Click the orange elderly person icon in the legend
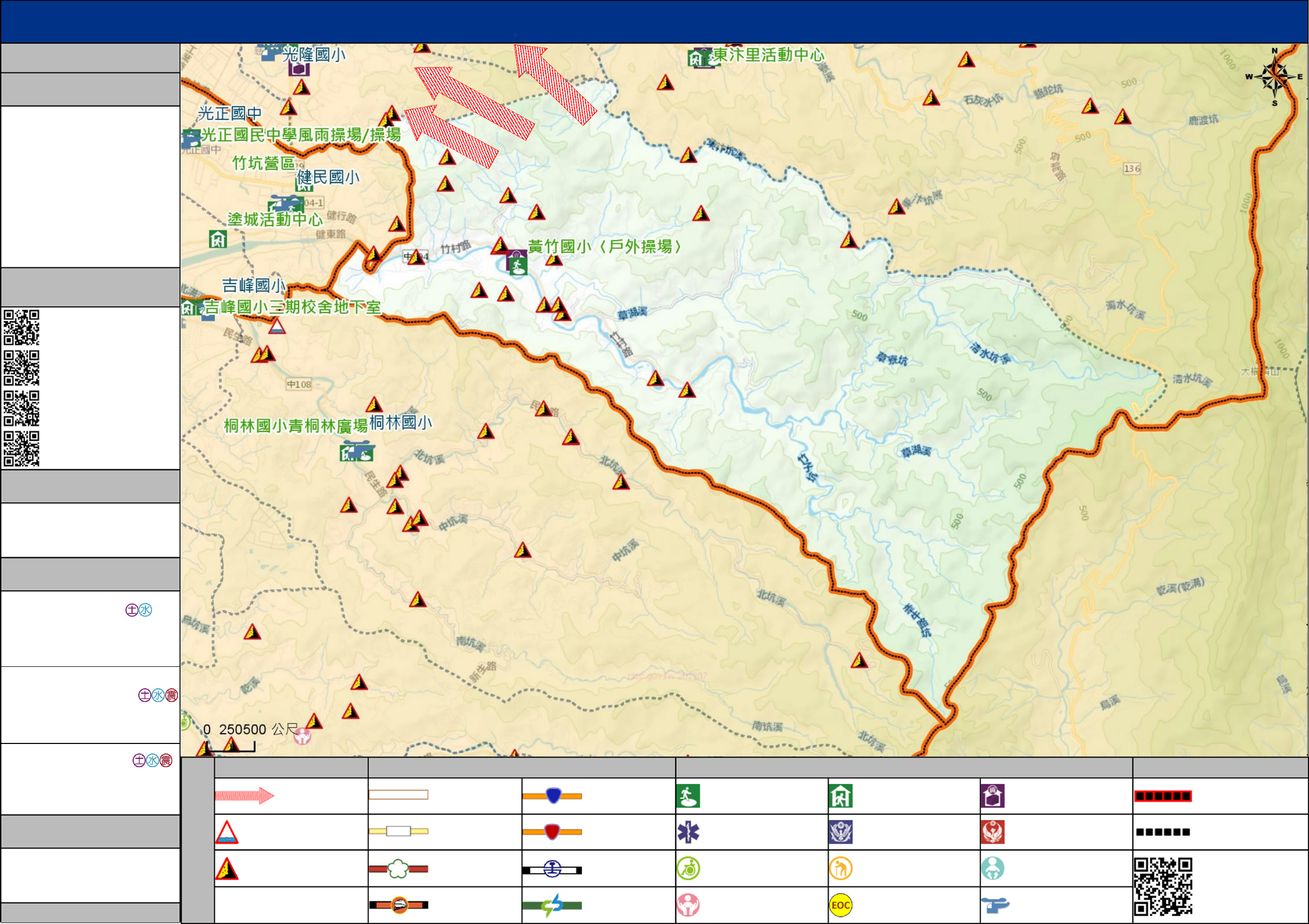 (x=841, y=869)
